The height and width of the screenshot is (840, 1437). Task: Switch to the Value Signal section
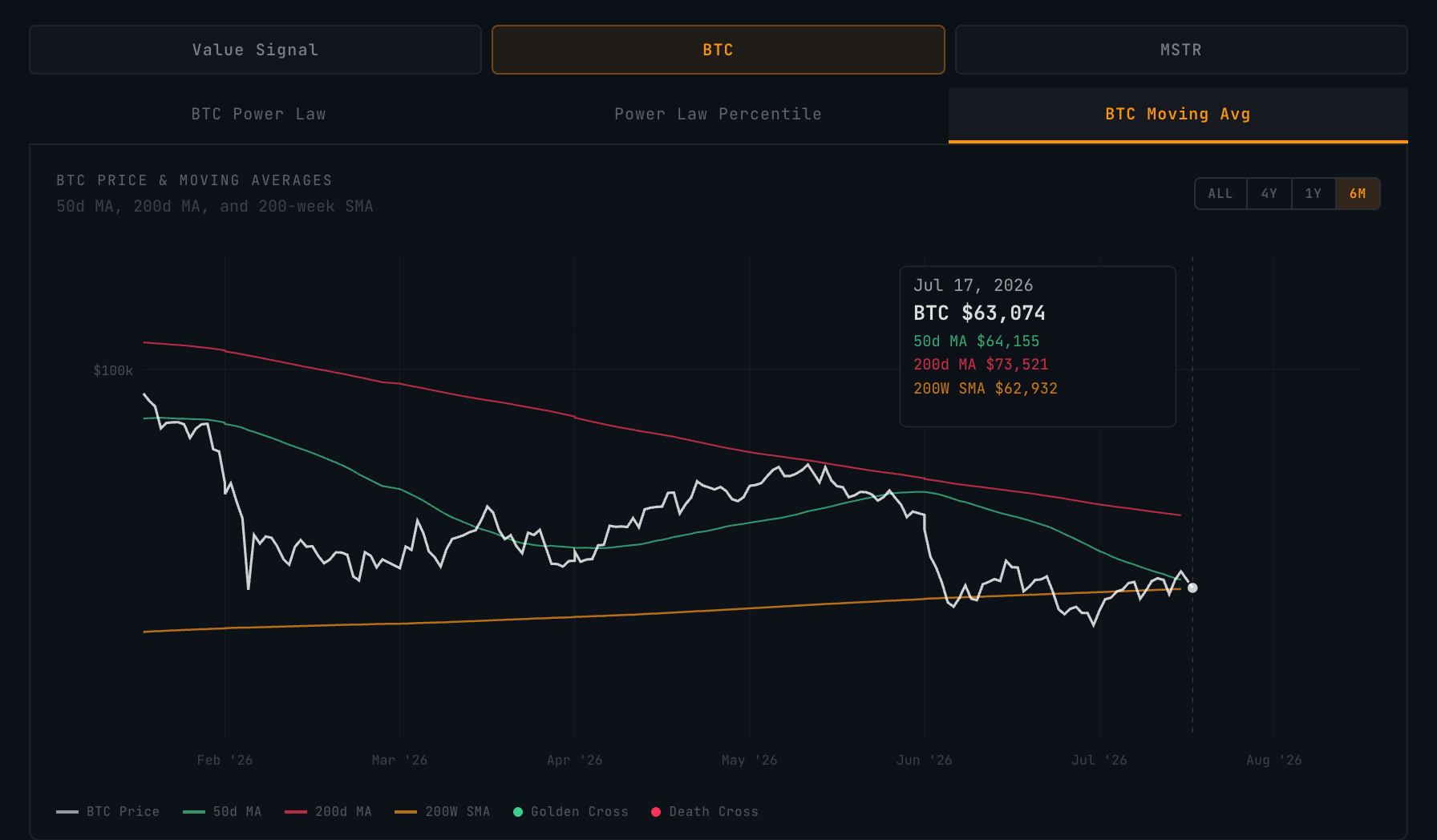pos(255,50)
